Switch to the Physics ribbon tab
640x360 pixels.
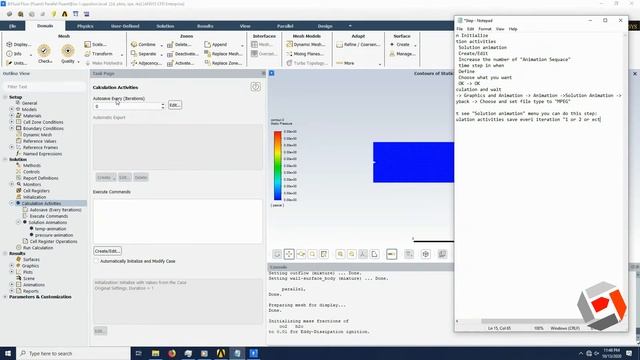pos(85,26)
